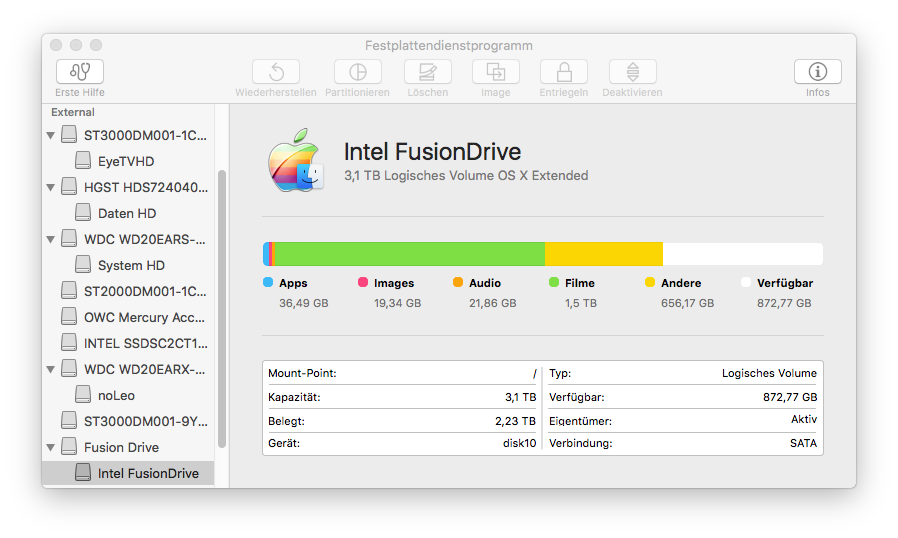Screen dimensions: 898x538
Task: Click the green Filme segment in usage bar
Action: pyautogui.click(x=410, y=254)
